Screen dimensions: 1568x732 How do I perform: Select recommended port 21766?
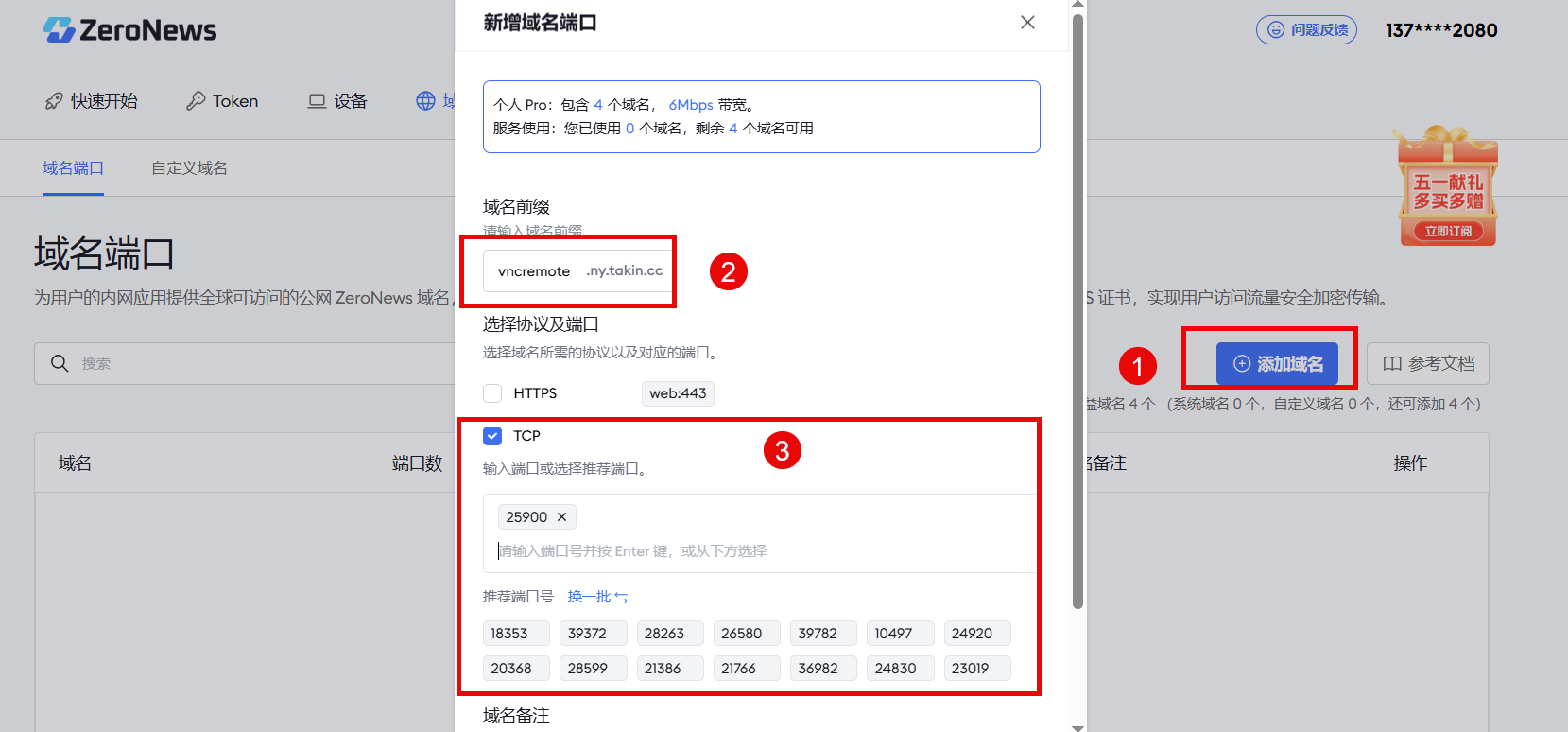point(747,669)
